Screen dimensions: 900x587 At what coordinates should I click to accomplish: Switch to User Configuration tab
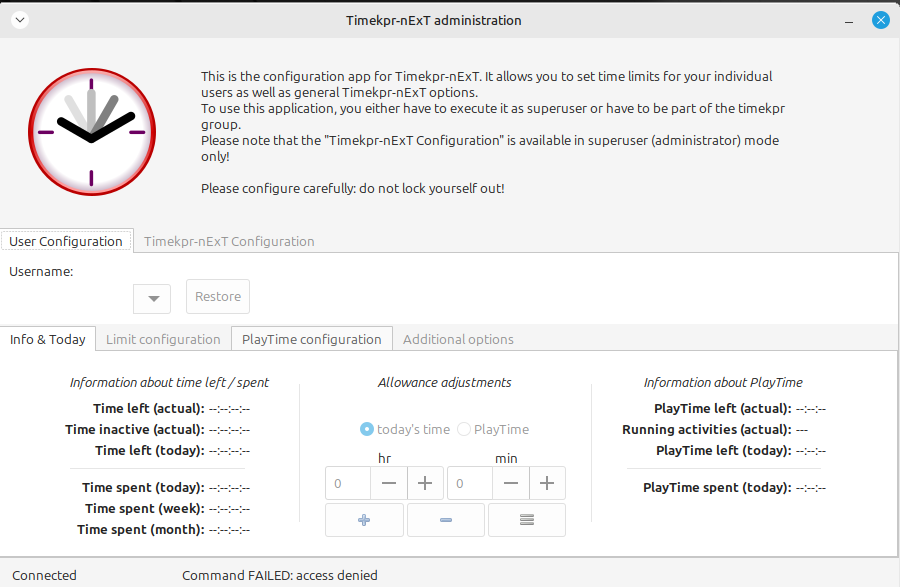click(66, 242)
